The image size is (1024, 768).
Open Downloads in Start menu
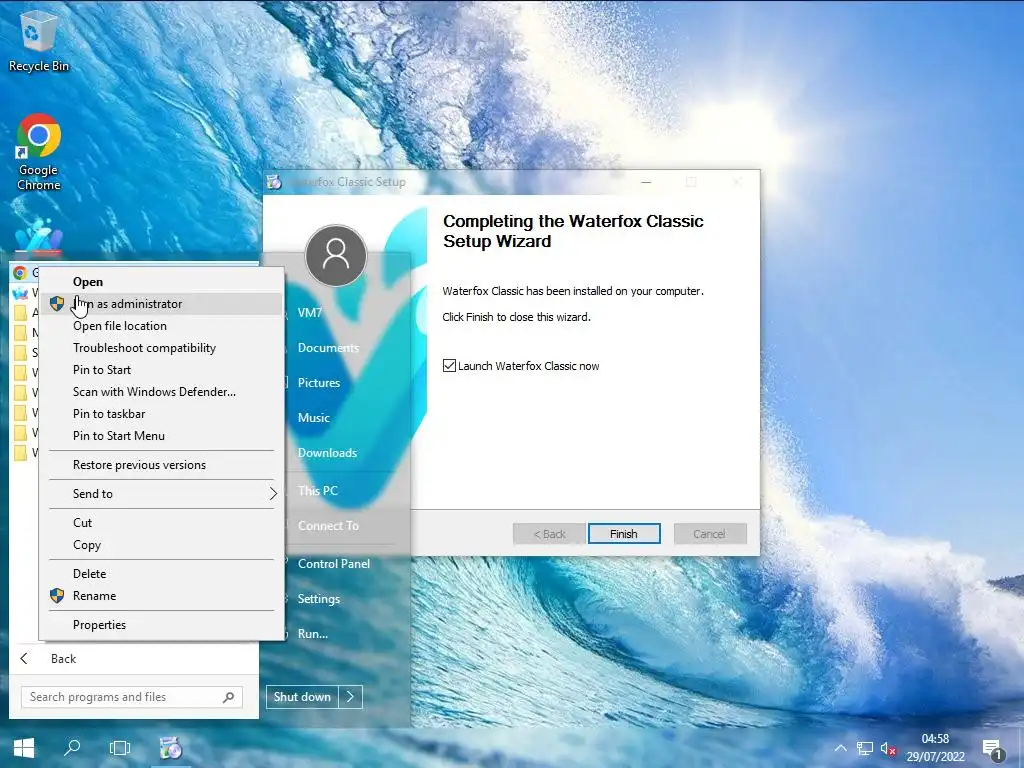(x=327, y=453)
